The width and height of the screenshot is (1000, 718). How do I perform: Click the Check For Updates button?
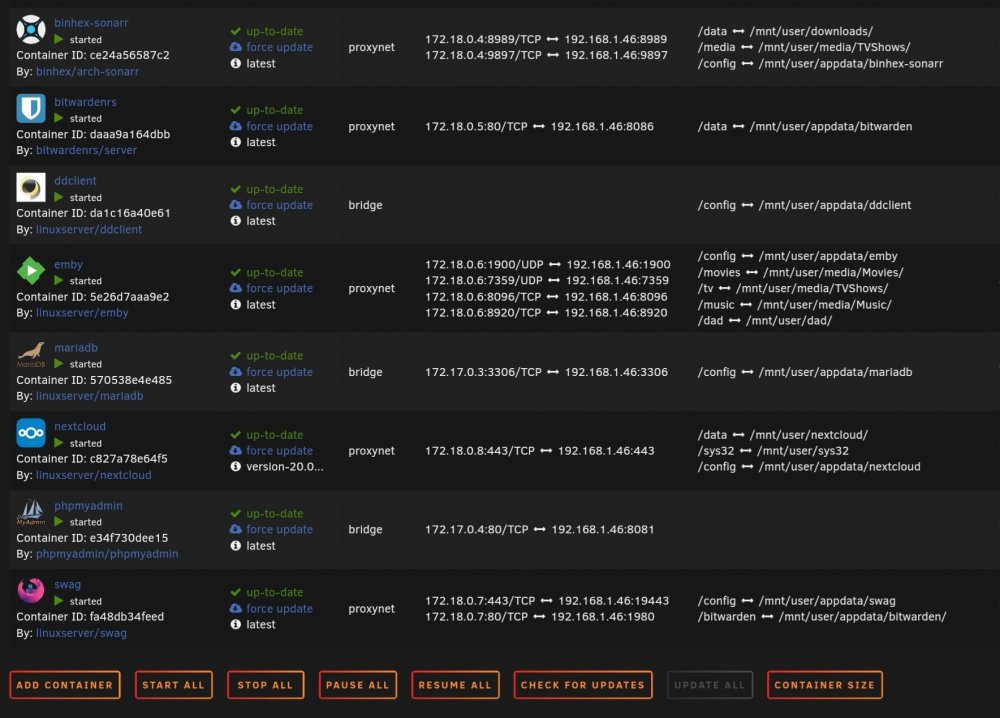click(583, 685)
